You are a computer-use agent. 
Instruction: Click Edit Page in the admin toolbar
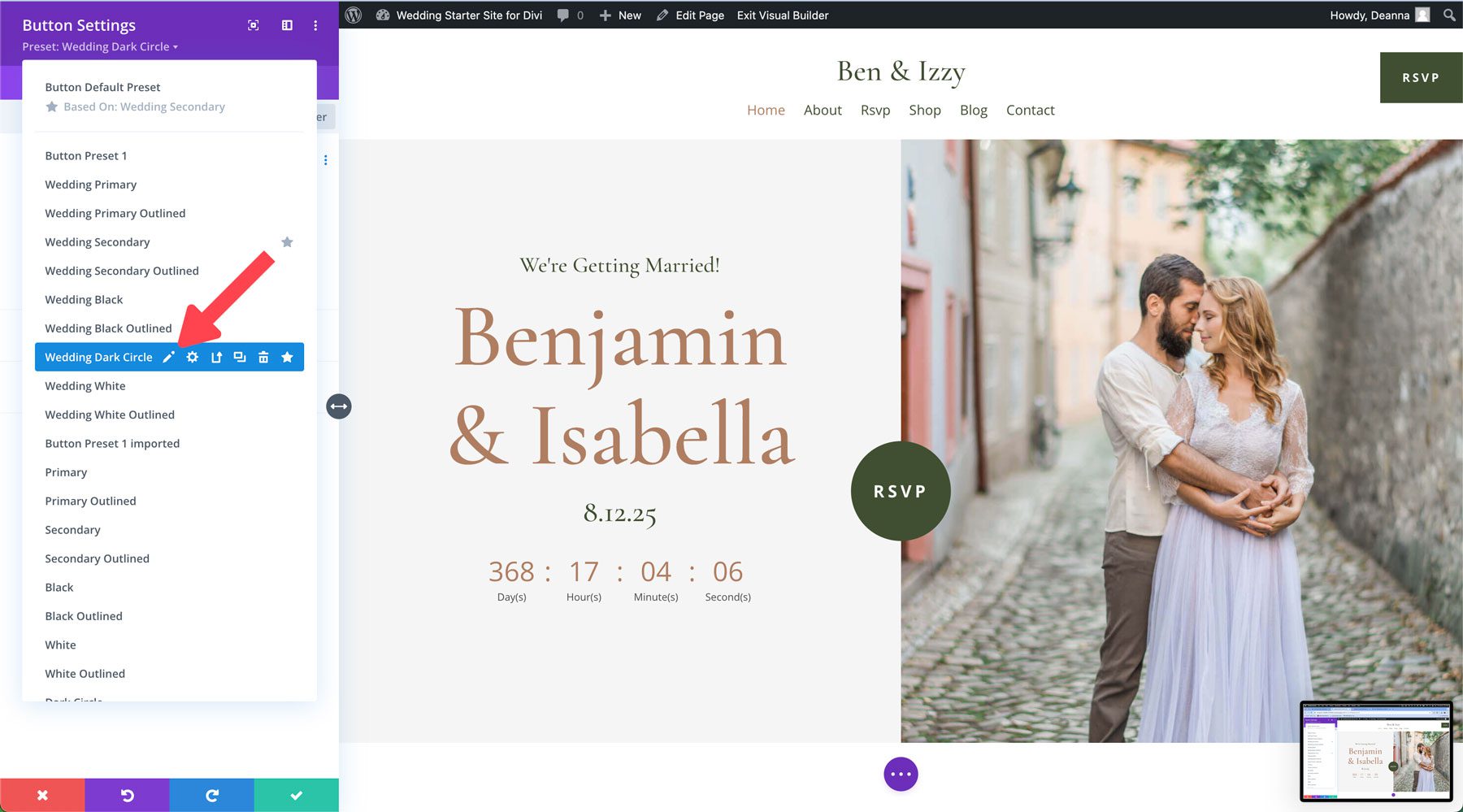pyautogui.click(x=690, y=15)
